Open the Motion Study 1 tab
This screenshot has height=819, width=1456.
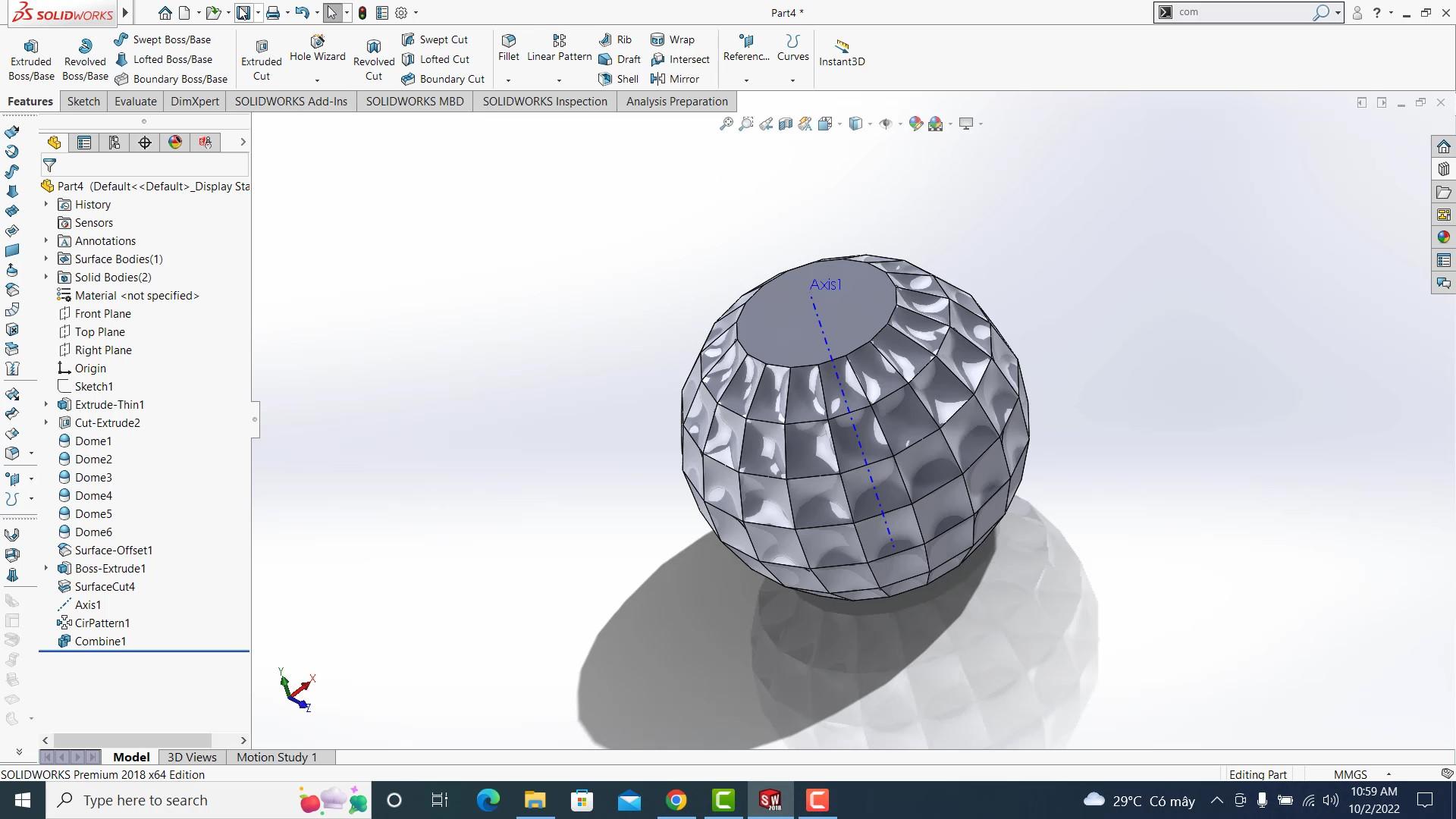[x=276, y=757]
